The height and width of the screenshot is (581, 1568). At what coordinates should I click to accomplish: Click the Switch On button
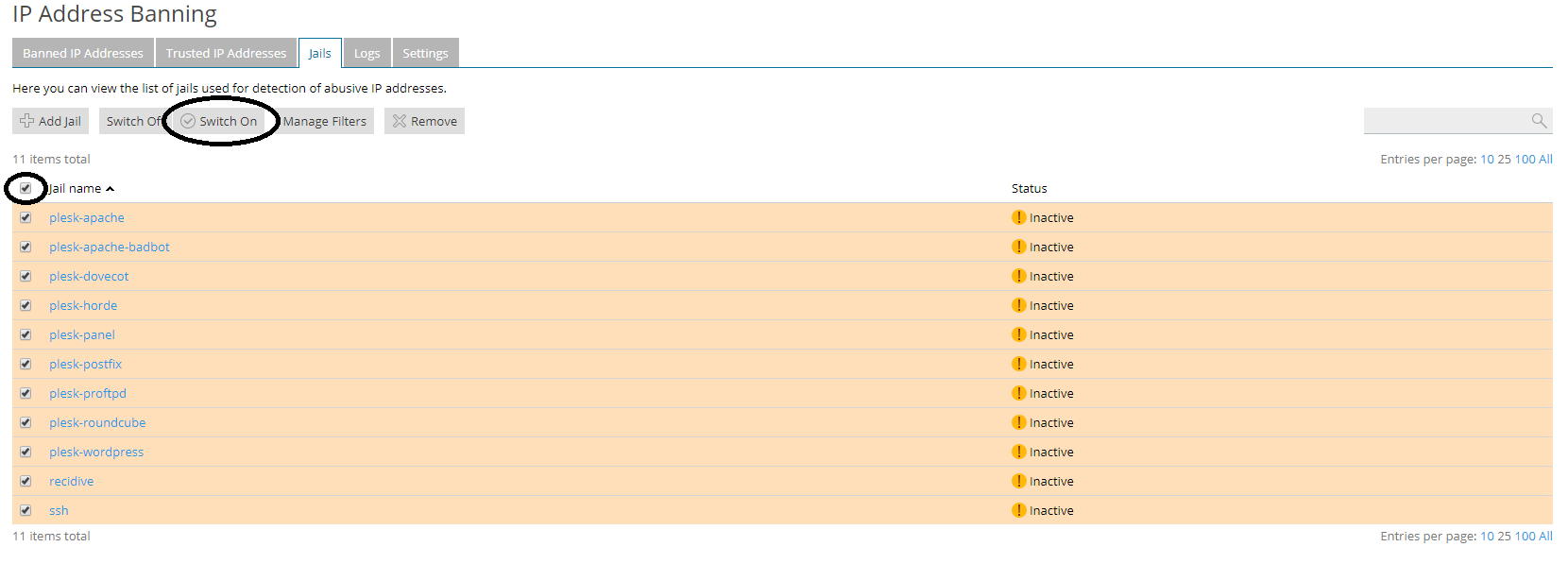coord(220,121)
